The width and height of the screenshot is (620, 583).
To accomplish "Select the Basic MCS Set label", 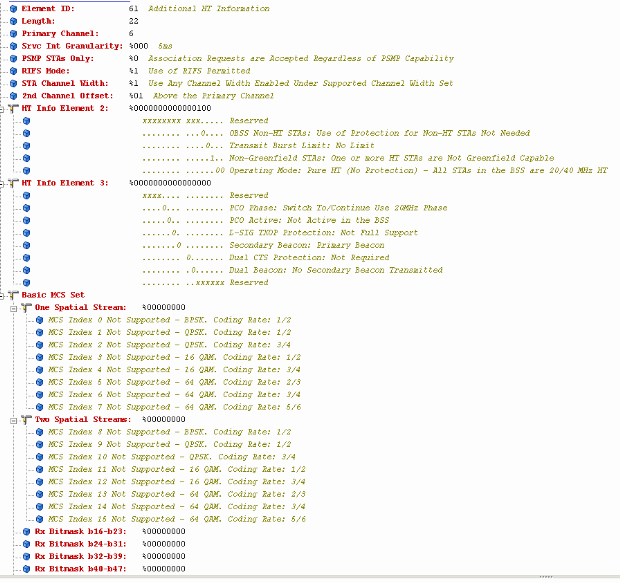I will (53, 295).
